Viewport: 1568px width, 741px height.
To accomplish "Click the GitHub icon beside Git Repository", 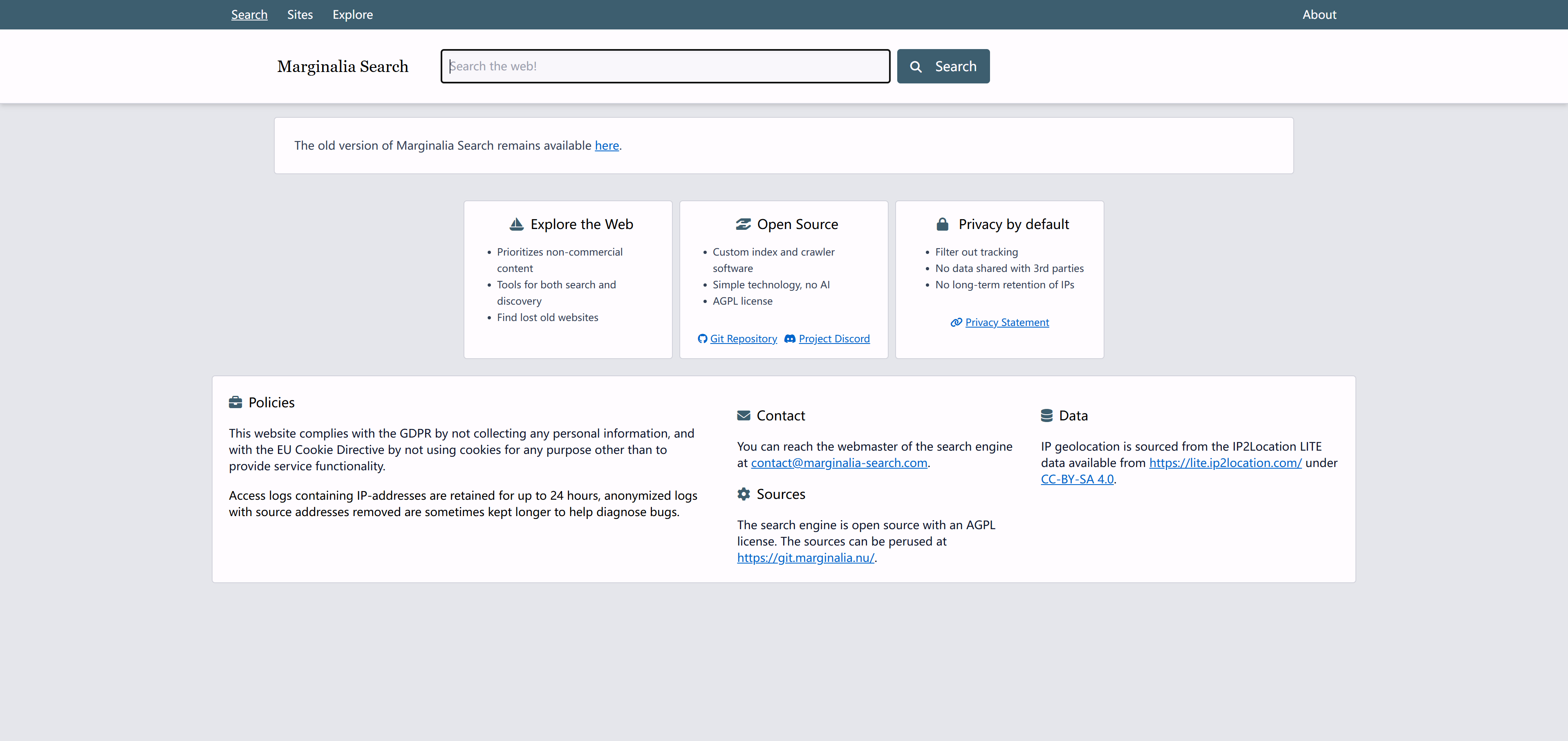I will (702, 339).
